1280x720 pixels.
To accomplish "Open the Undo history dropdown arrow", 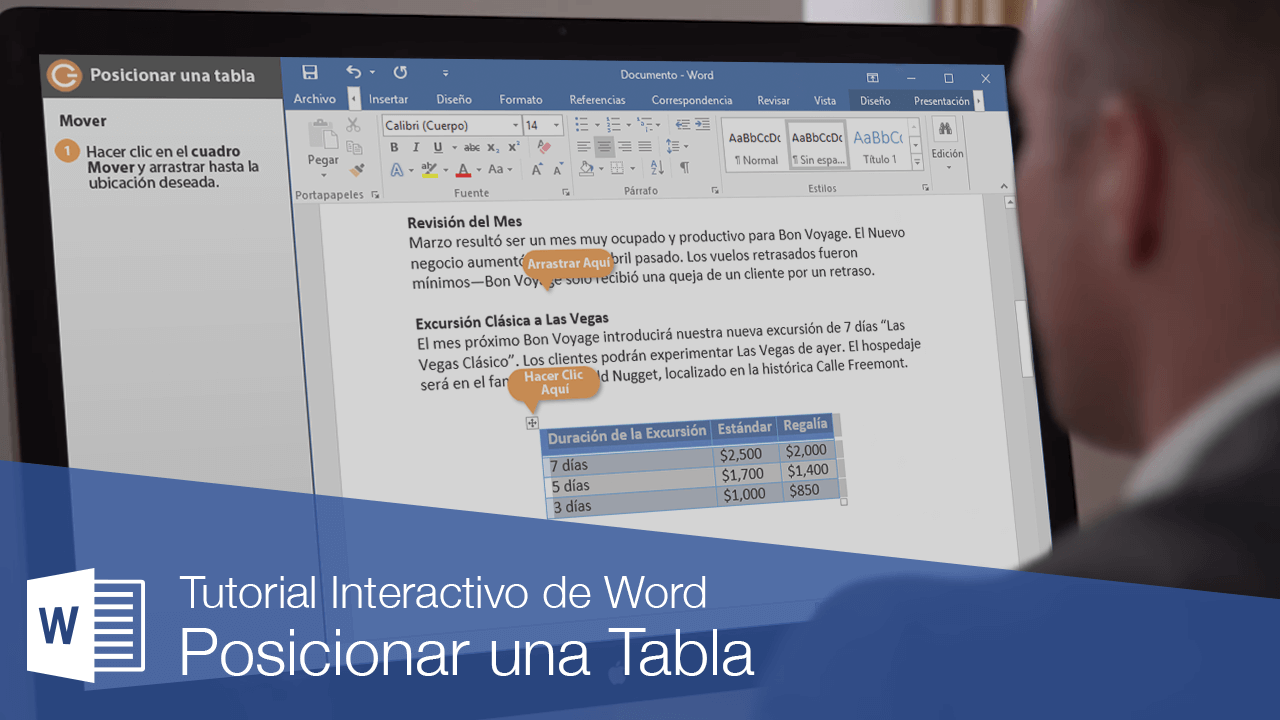I will [x=372, y=72].
